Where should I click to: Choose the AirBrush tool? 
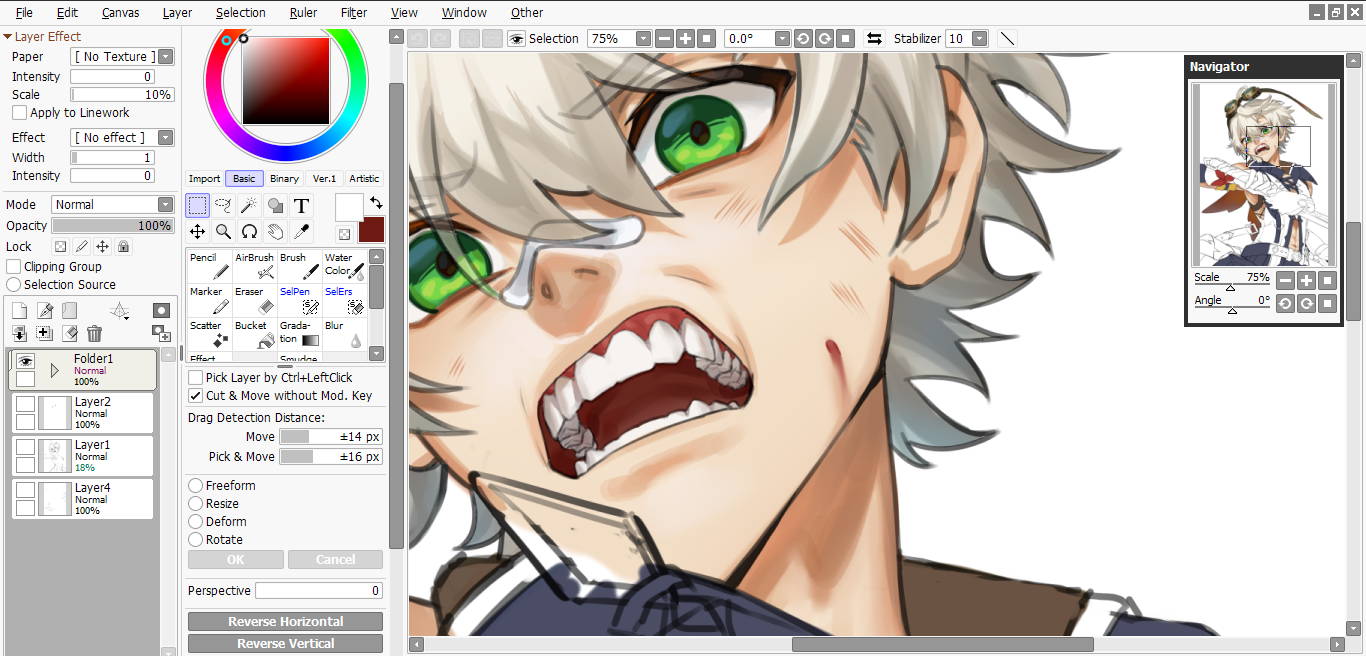click(254, 265)
